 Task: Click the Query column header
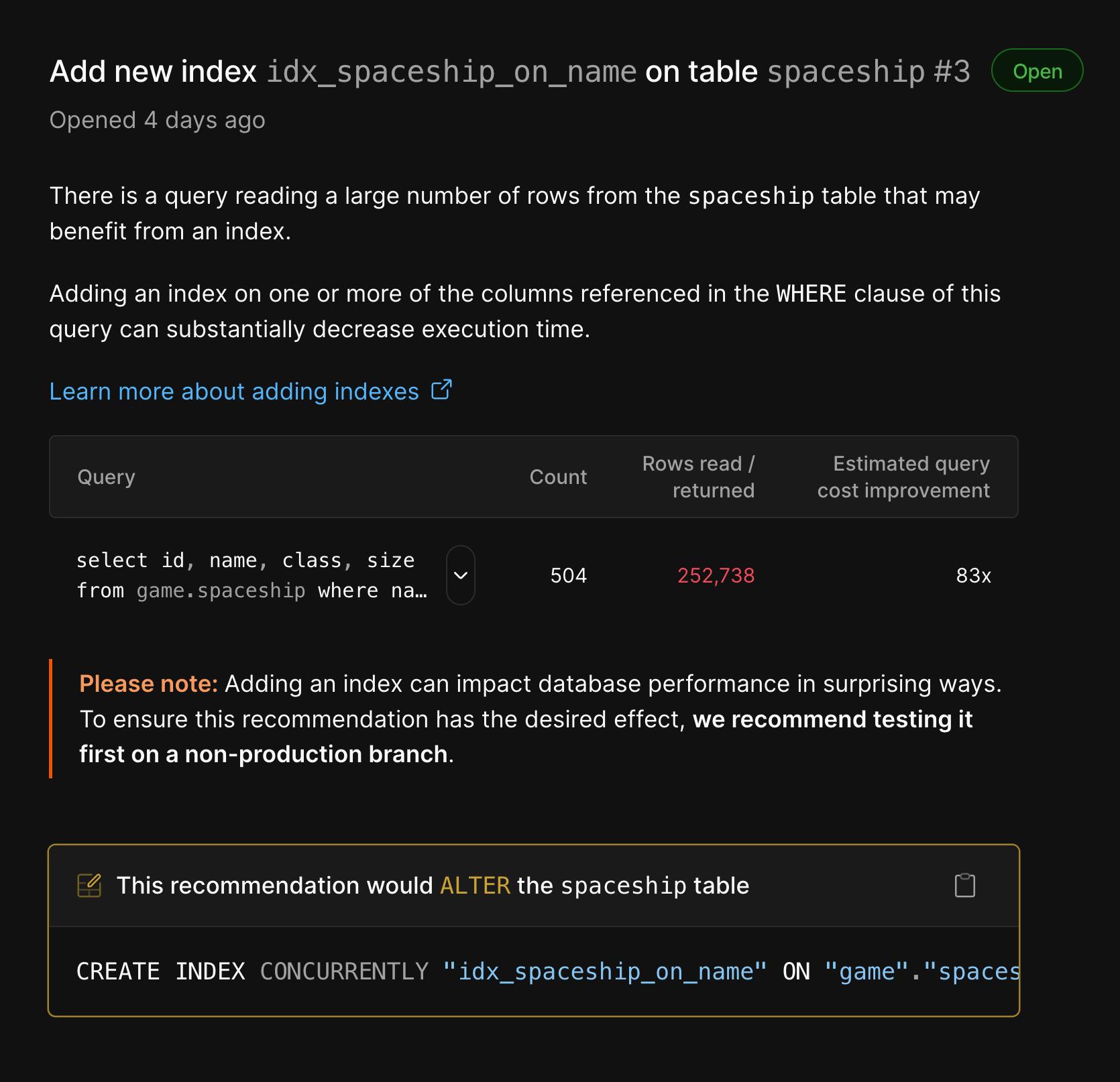pyautogui.click(x=106, y=477)
